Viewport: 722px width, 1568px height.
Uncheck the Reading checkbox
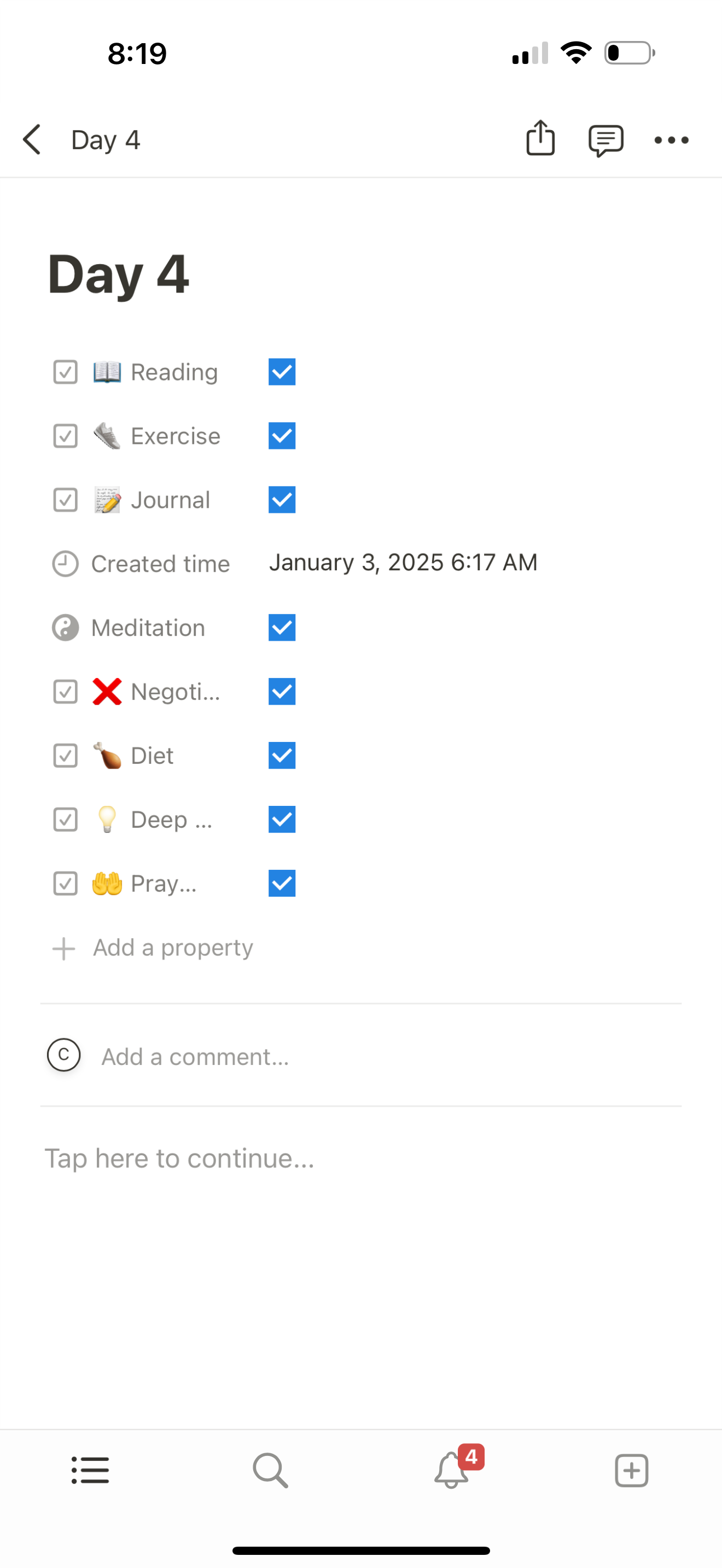(282, 372)
